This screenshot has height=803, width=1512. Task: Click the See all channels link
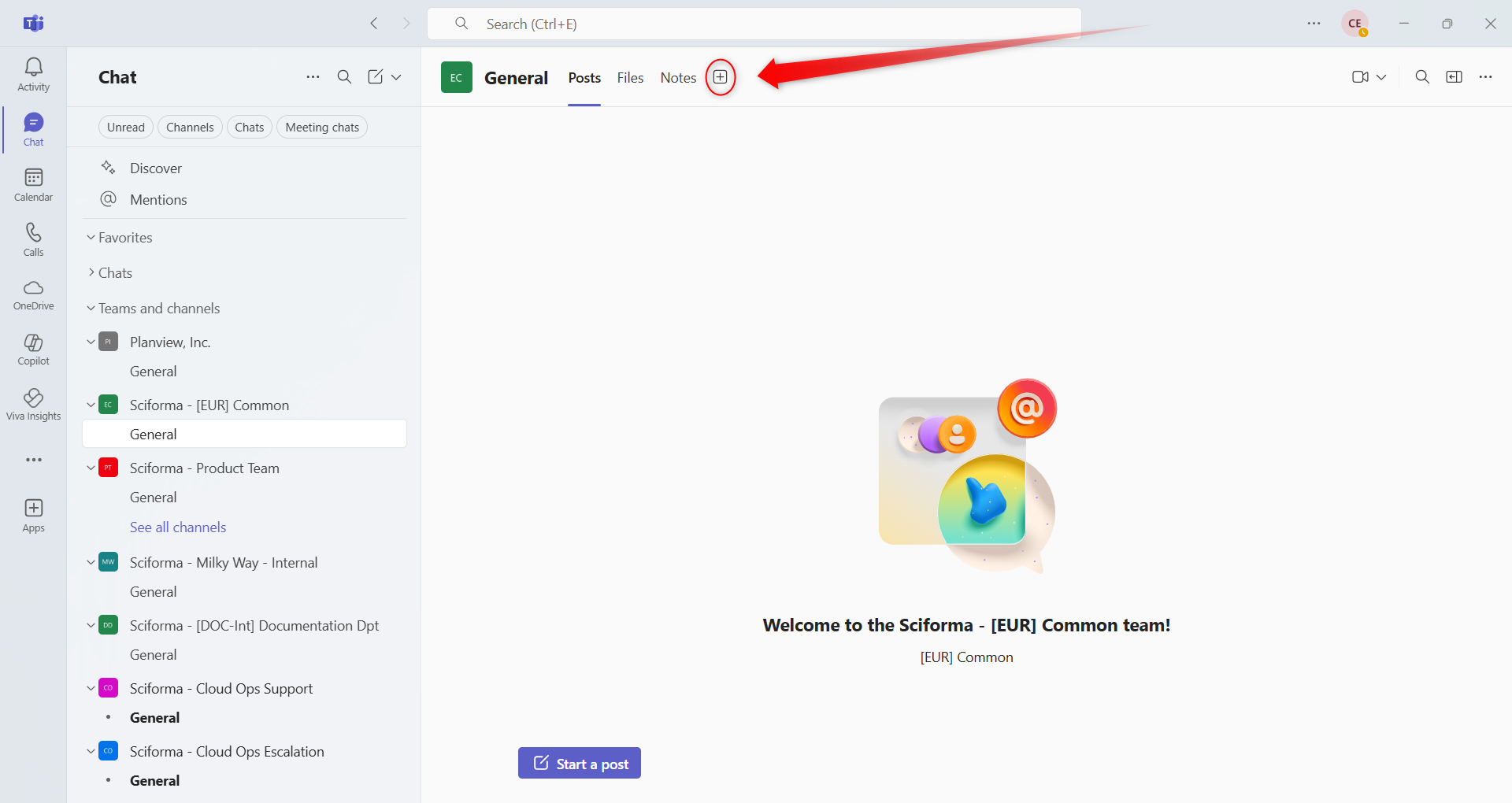pyautogui.click(x=178, y=527)
